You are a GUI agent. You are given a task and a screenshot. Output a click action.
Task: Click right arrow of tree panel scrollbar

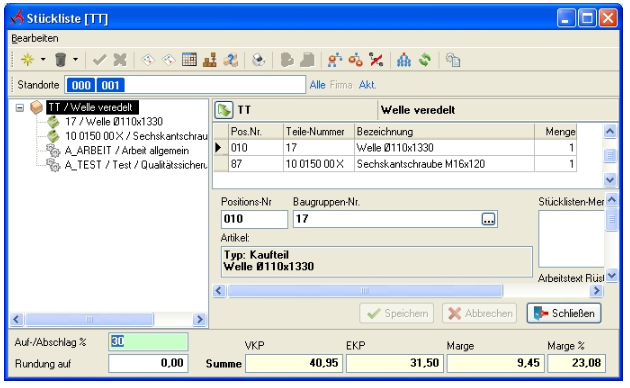pos(199,320)
